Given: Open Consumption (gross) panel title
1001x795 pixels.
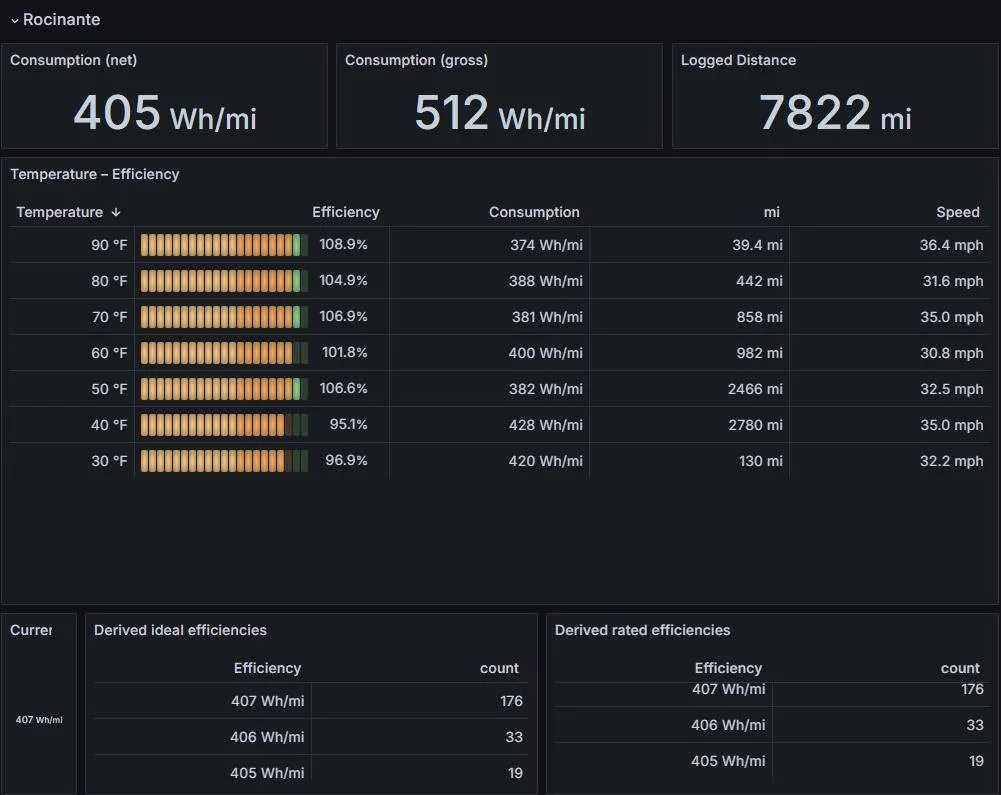Looking at the screenshot, I should click(416, 60).
